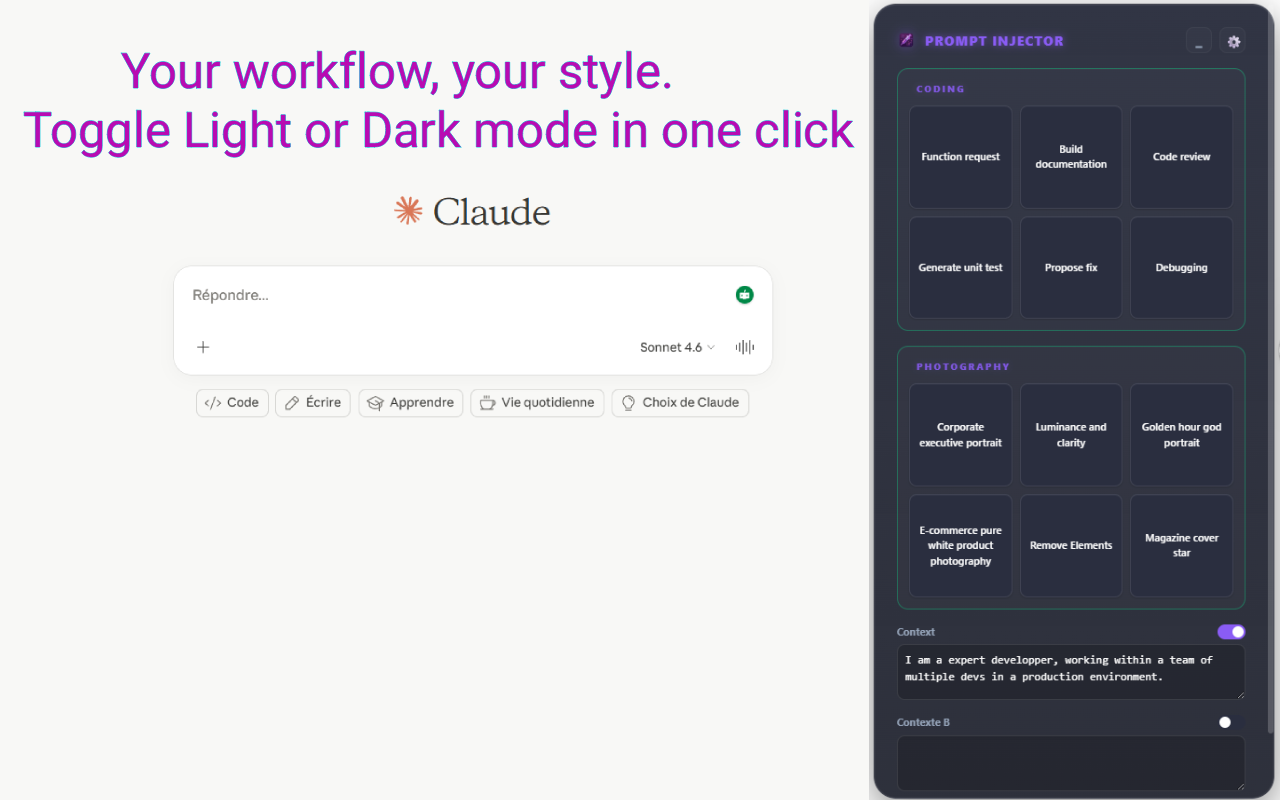The height and width of the screenshot is (800, 1280).
Task: Select the Code suggestion chip
Action: click(232, 403)
